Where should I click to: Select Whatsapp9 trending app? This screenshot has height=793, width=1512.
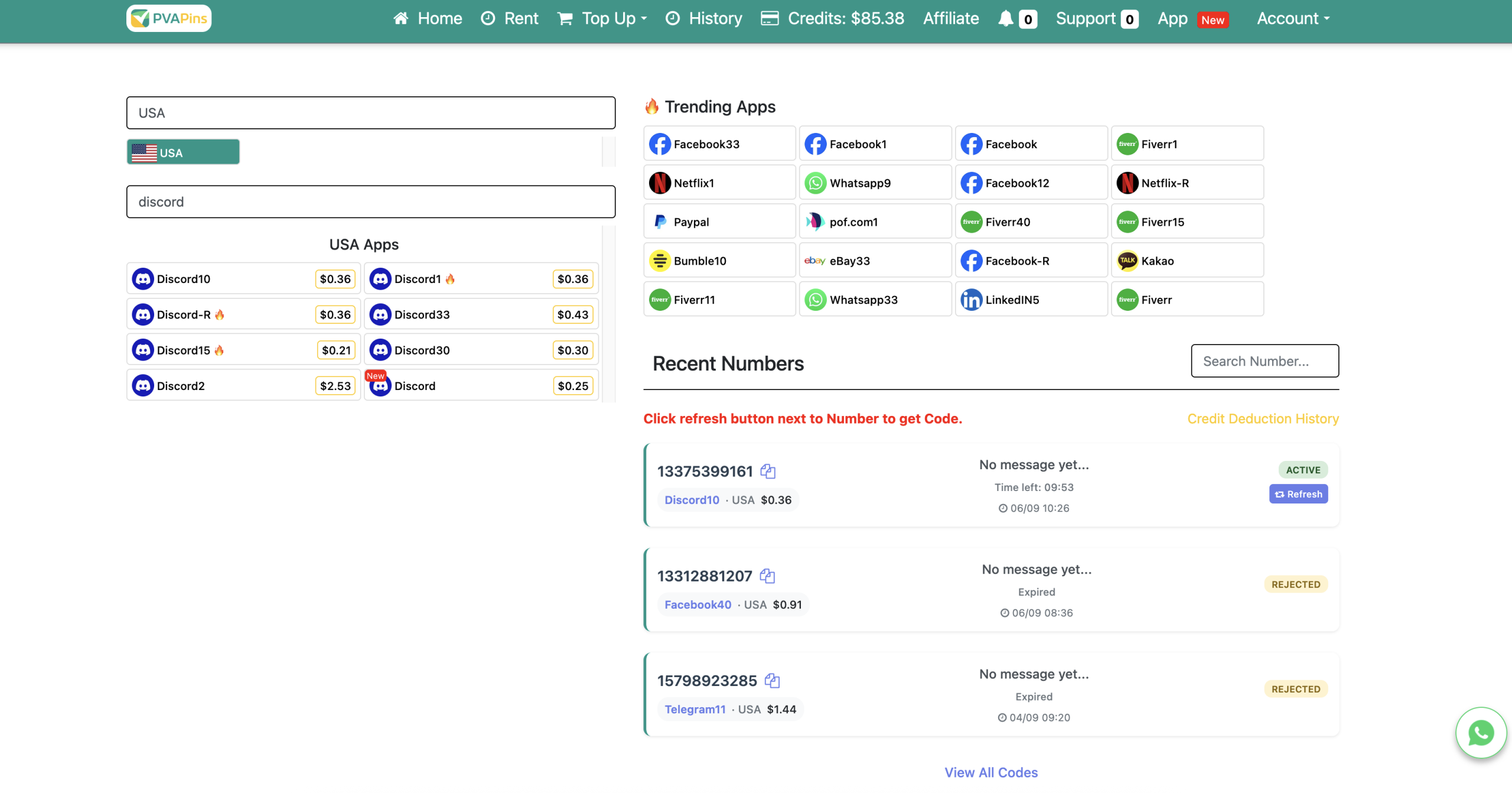[875, 183]
